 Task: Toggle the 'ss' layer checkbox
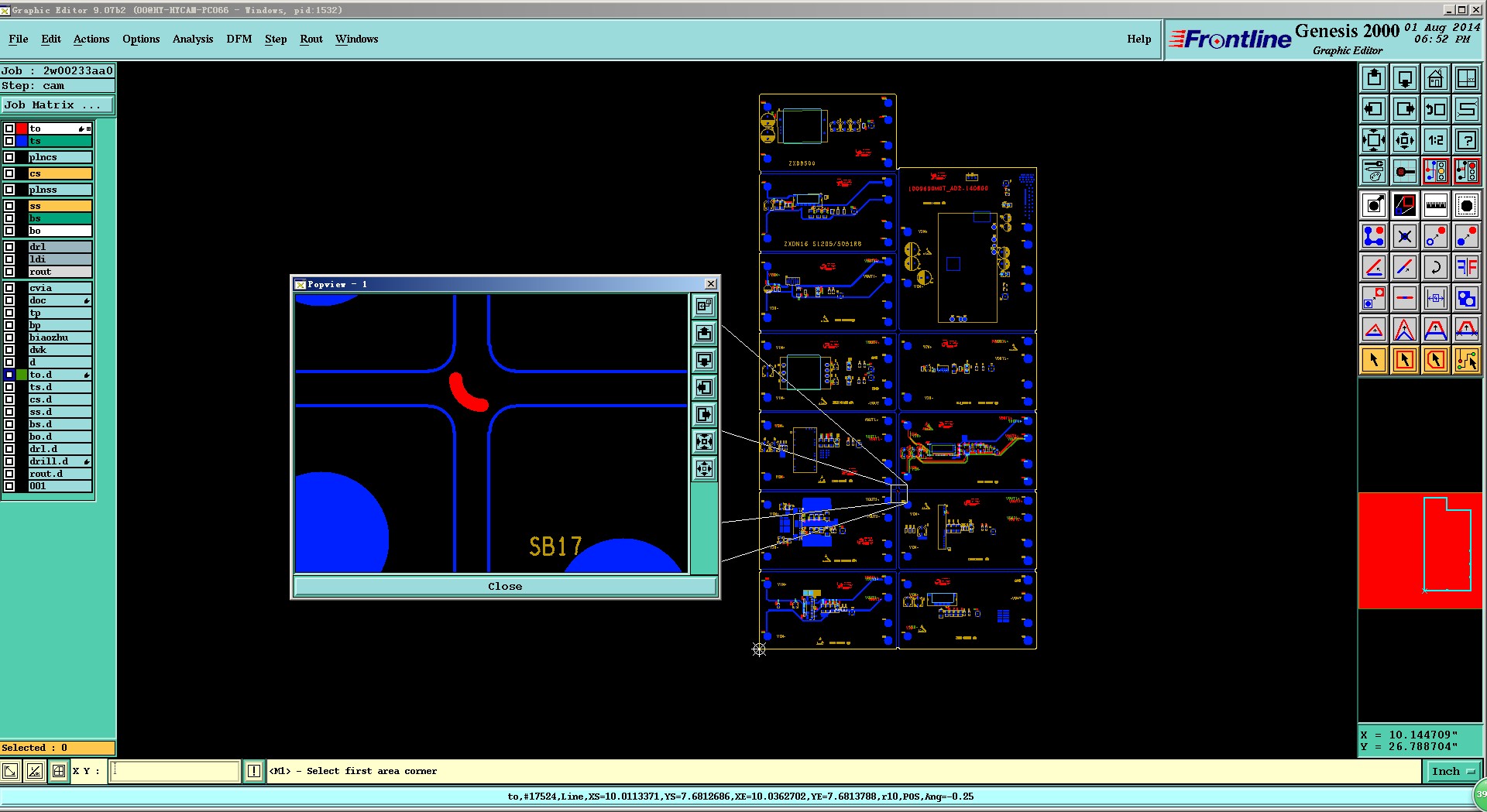tap(9, 206)
